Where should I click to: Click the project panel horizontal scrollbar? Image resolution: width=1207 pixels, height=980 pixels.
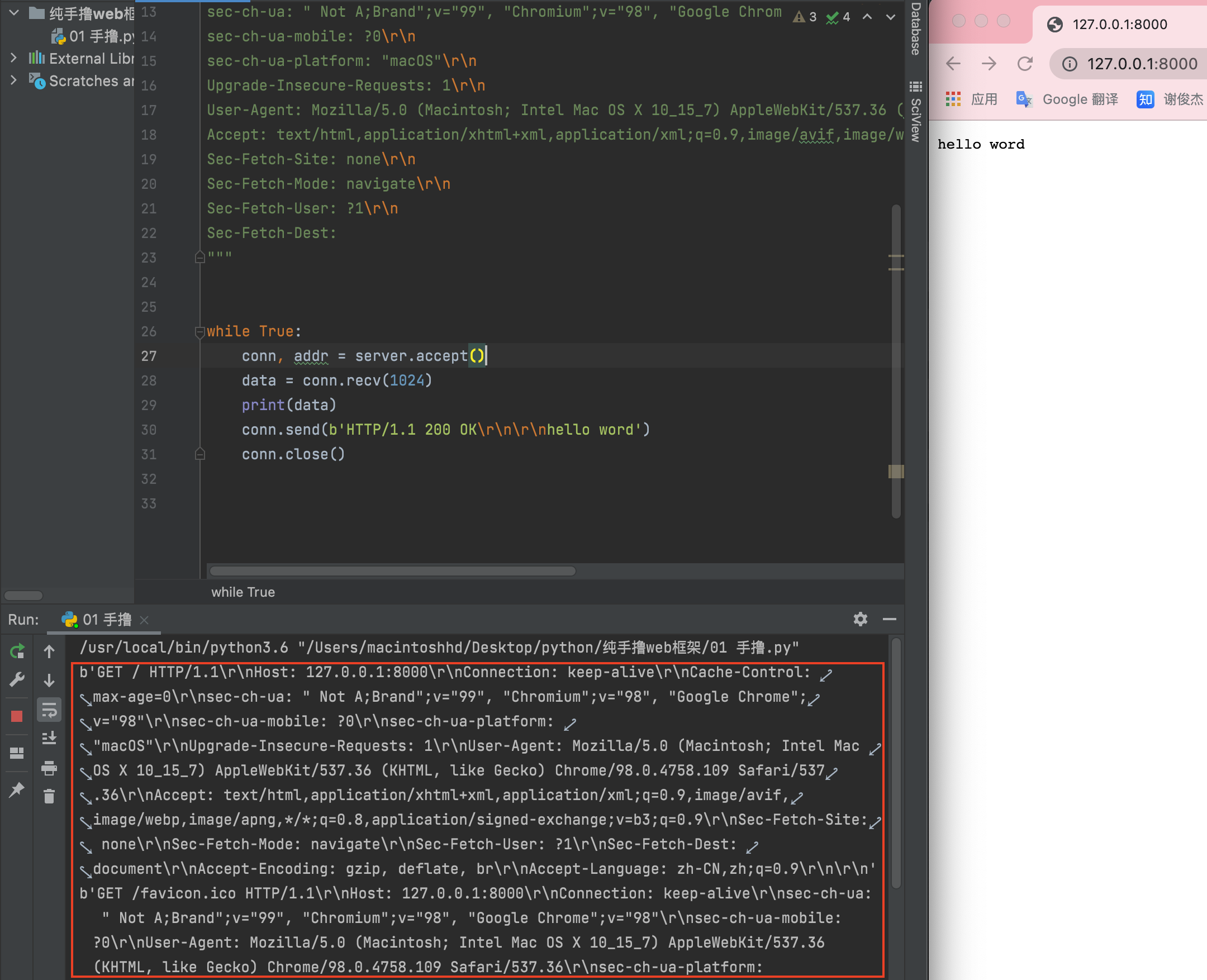click(x=23, y=596)
